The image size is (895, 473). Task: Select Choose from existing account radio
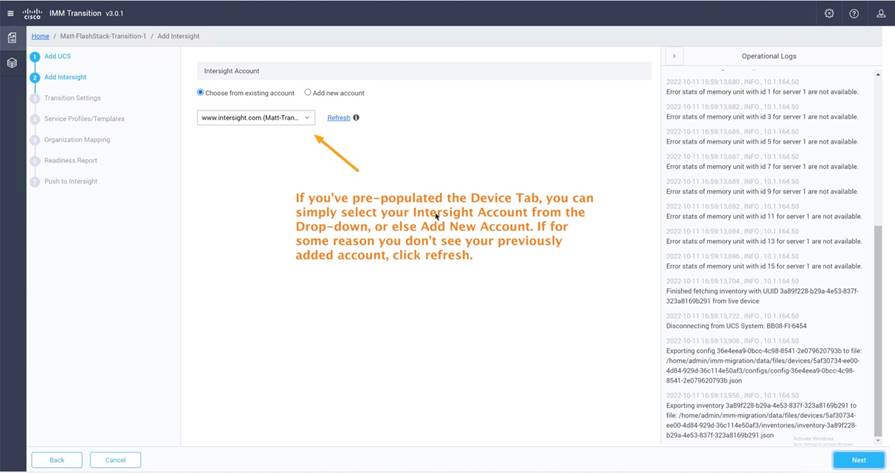click(200, 92)
